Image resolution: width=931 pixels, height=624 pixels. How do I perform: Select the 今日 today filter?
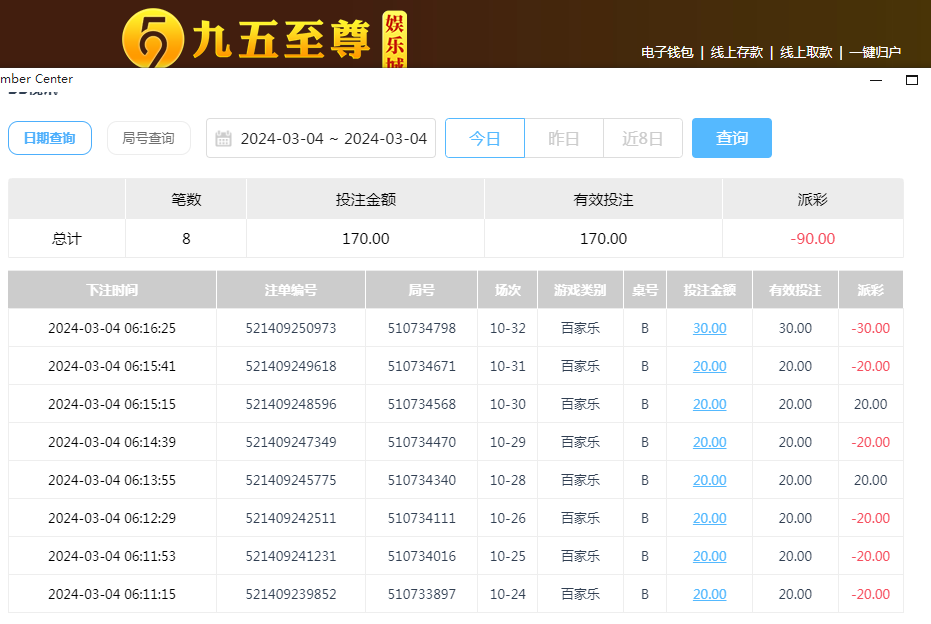click(485, 138)
